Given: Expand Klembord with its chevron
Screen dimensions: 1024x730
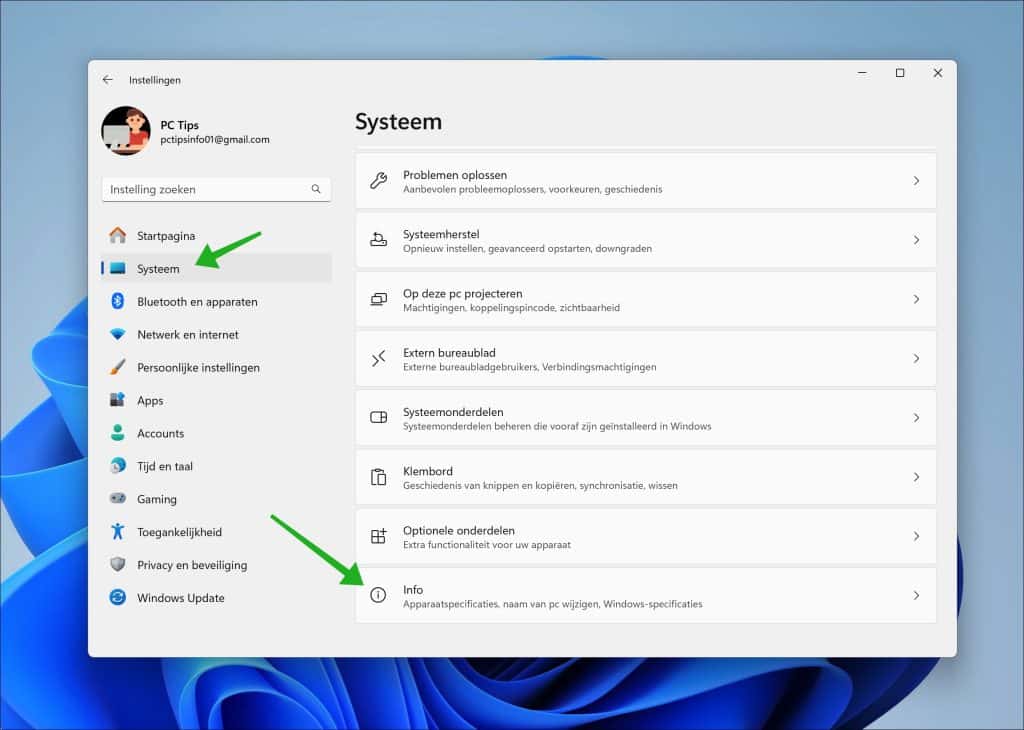Looking at the screenshot, I should (916, 477).
